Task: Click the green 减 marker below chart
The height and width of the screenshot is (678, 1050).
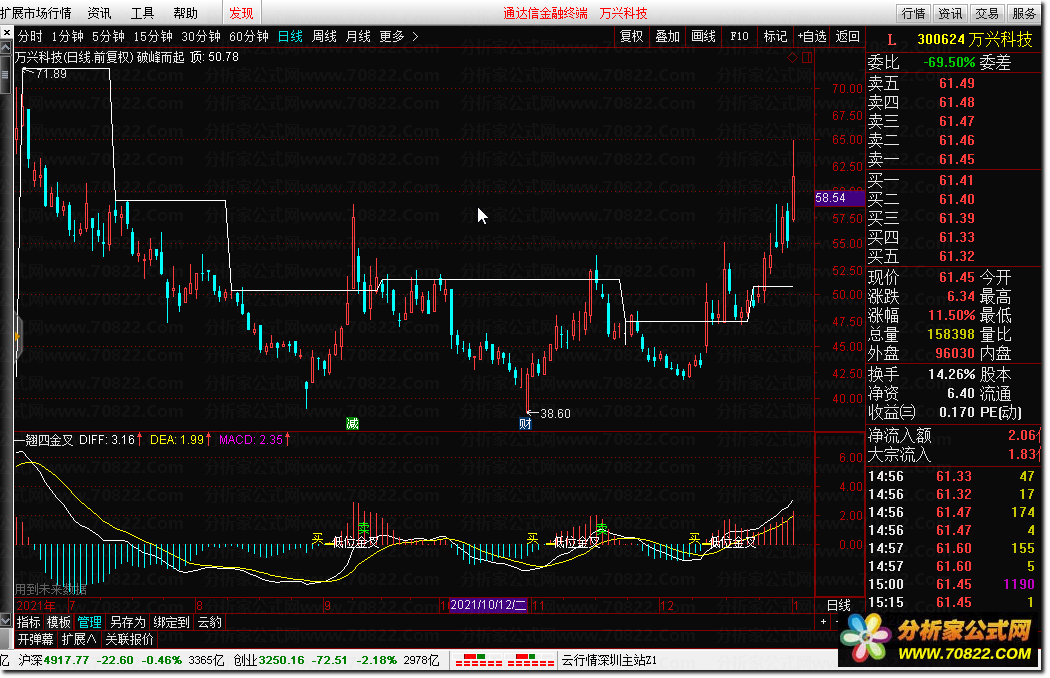Action: click(352, 423)
